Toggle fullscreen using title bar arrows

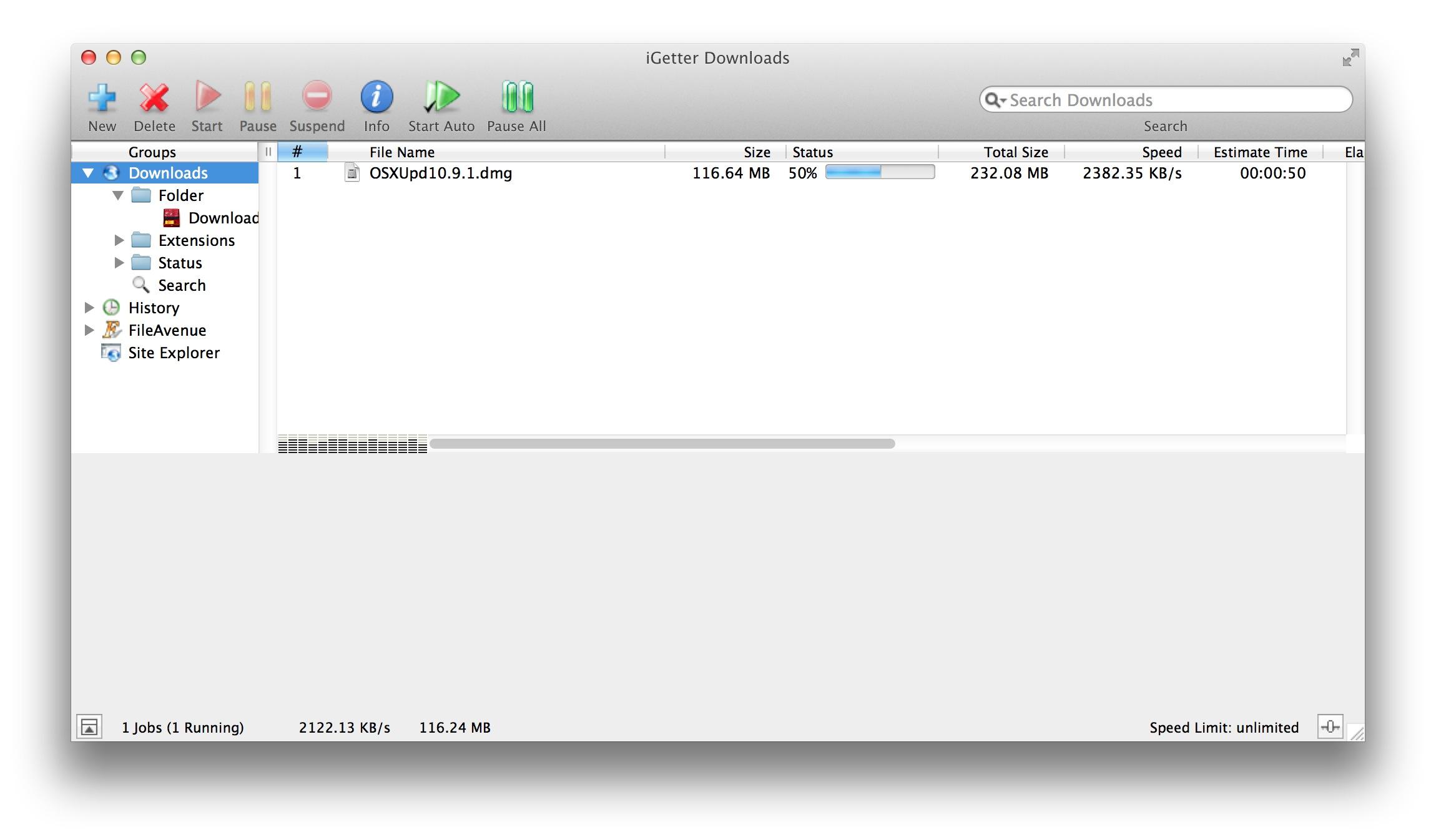(x=1350, y=58)
